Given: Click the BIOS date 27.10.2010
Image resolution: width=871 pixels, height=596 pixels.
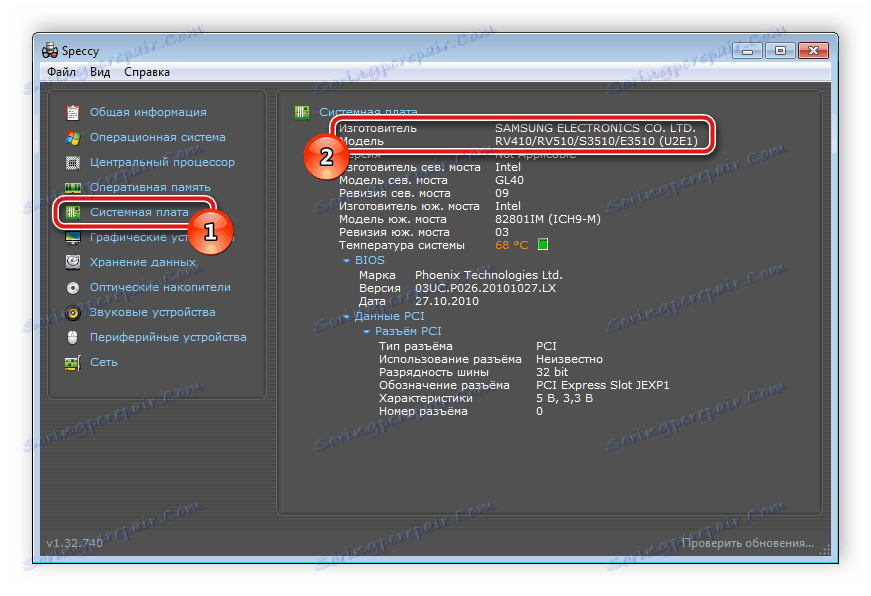Looking at the screenshot, I should pos(447,301).
